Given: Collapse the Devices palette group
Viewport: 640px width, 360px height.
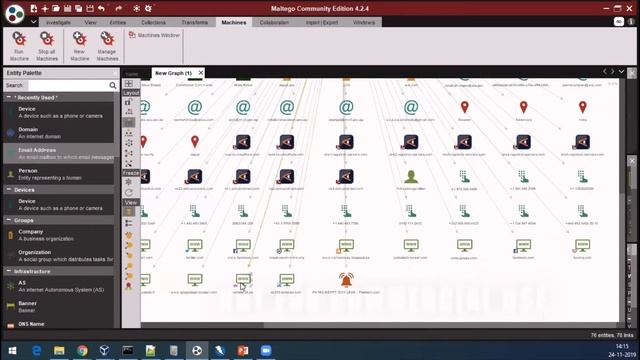Looking at the screenshot, I should (9, 190).
